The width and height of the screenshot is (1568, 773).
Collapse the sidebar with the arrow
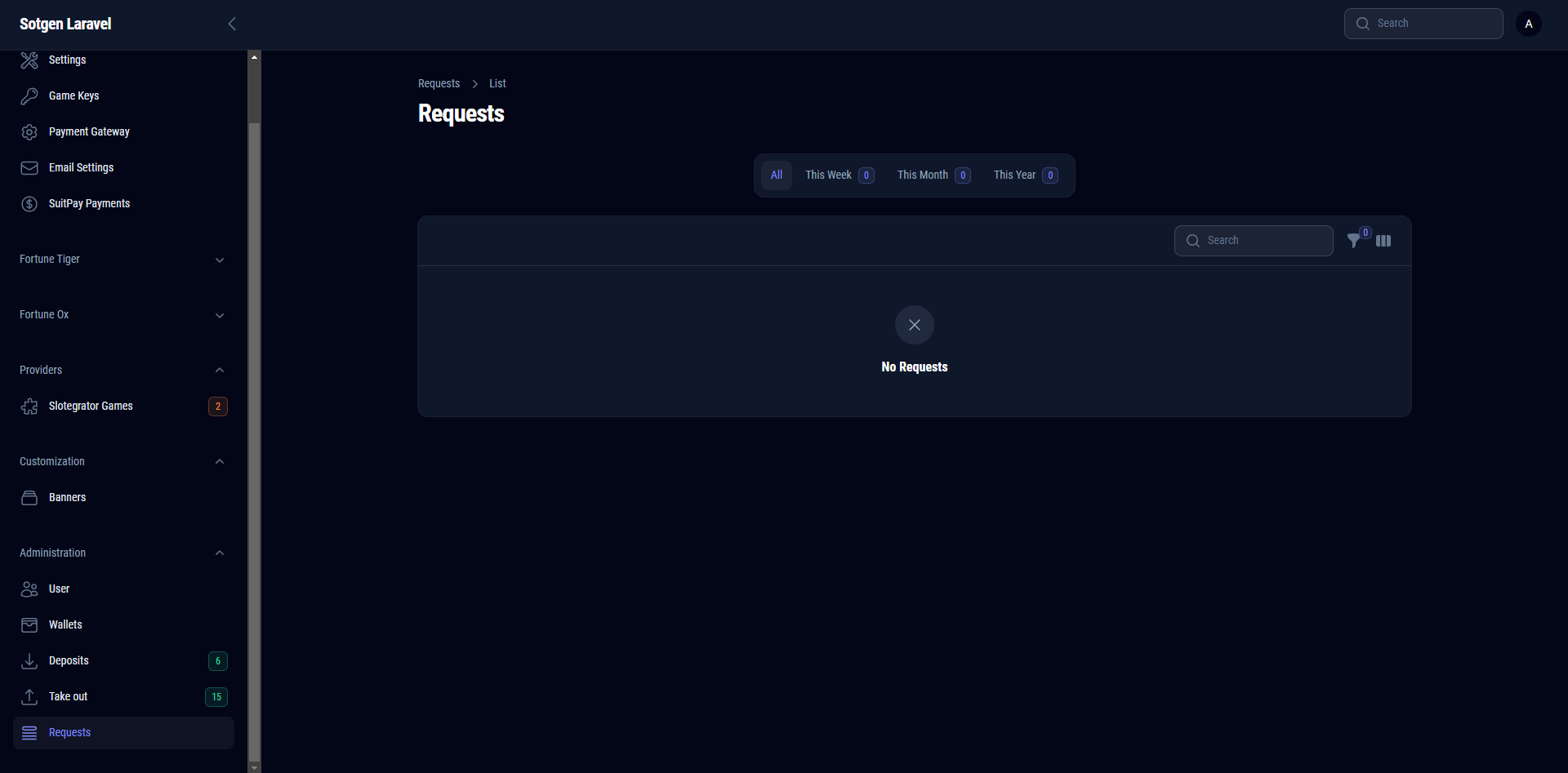tap(232, 24)
